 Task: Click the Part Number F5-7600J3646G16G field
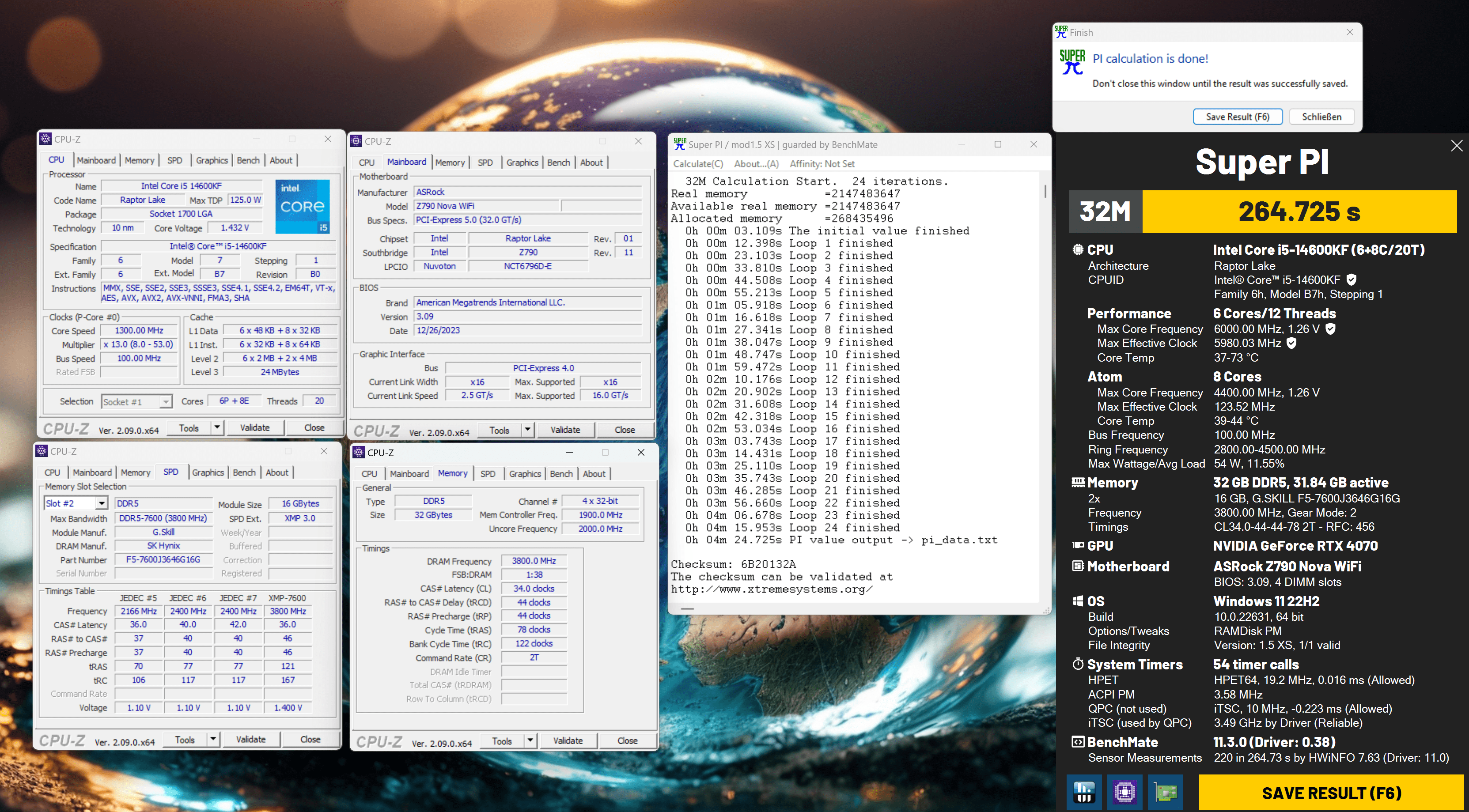(163, 559)
